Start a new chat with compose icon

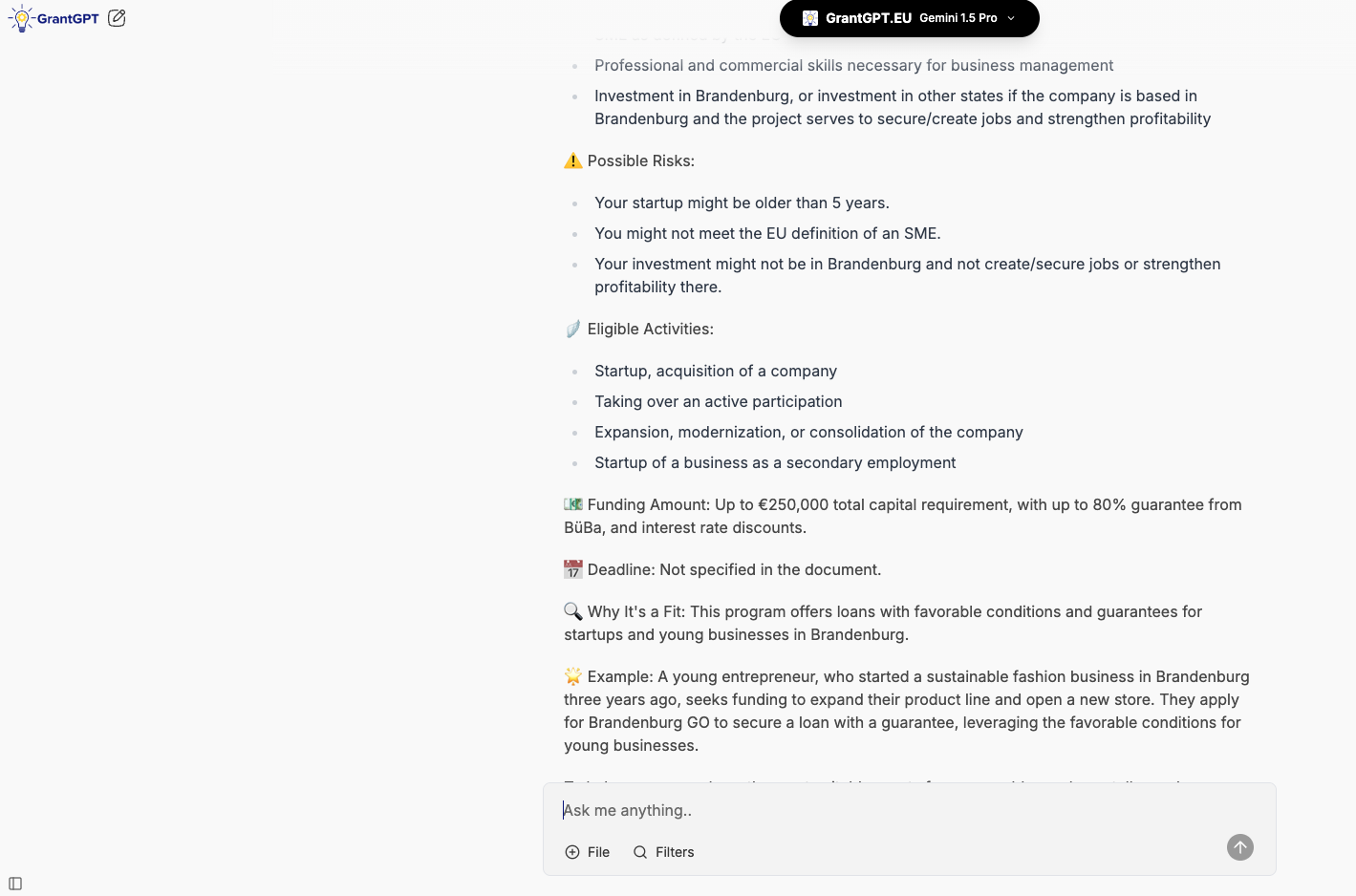coord(117,18)
